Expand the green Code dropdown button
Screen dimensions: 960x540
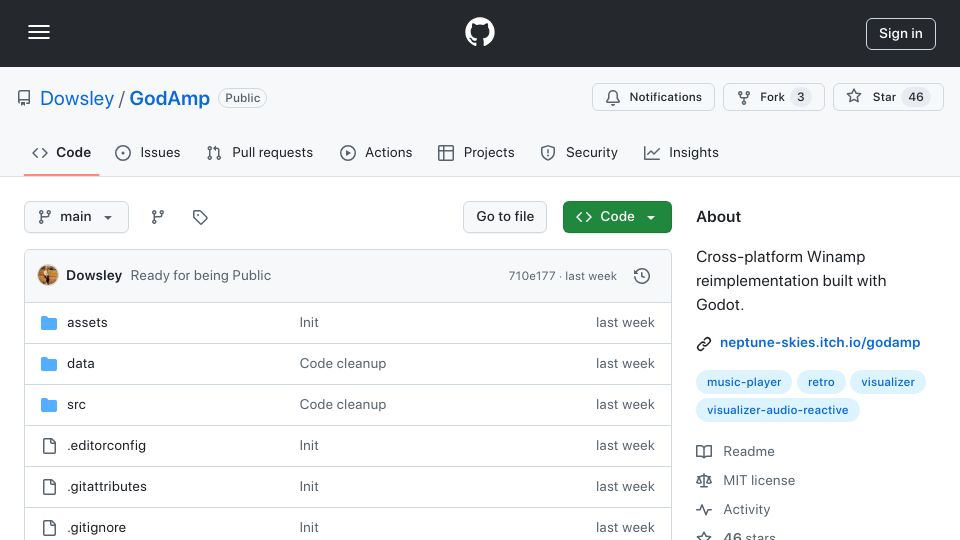617,217
